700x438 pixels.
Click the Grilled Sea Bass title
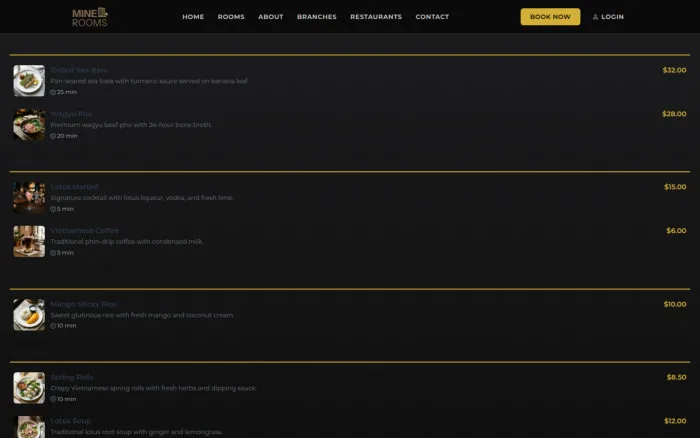coord(79,70)
